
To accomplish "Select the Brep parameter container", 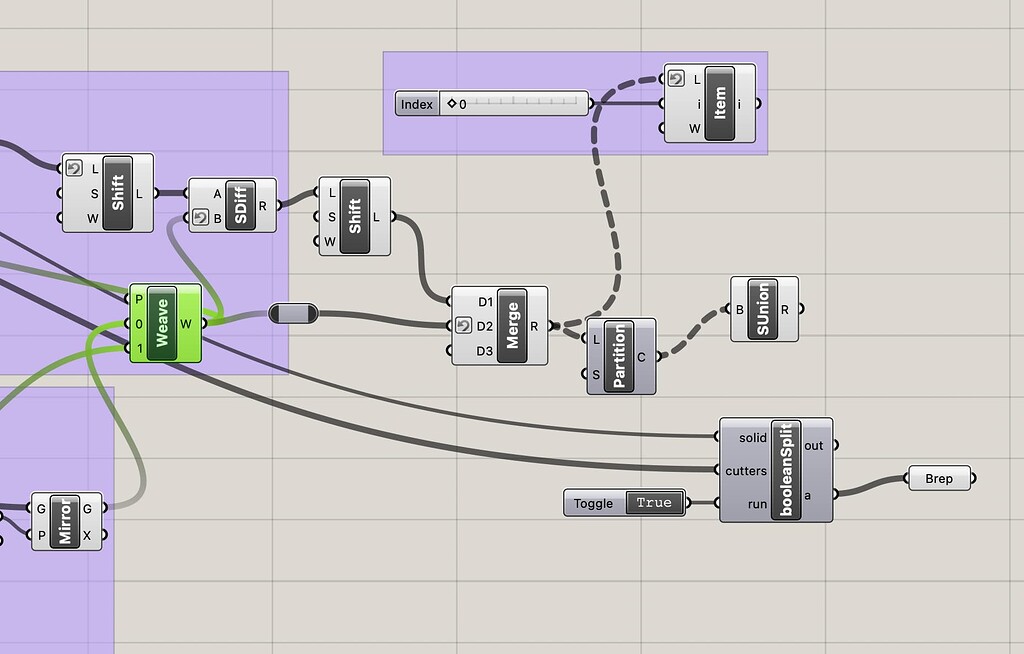I will 939,478.
